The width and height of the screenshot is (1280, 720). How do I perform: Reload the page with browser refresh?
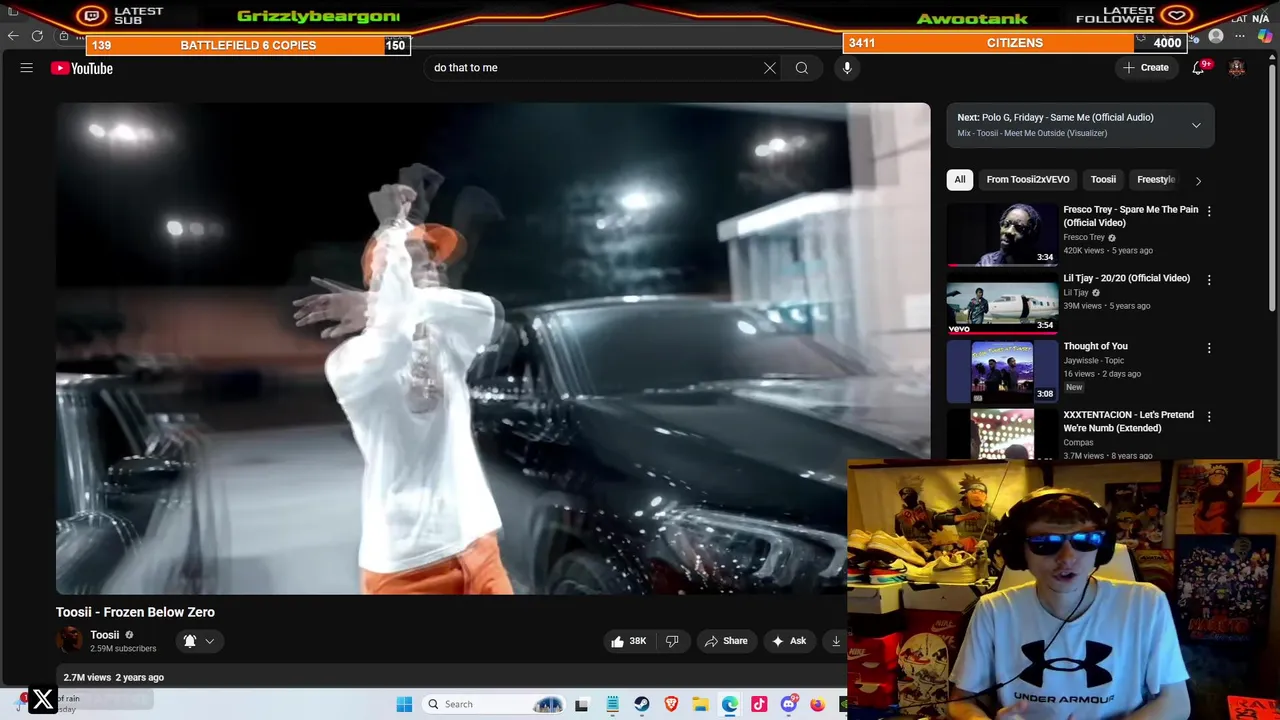point(37,36)
